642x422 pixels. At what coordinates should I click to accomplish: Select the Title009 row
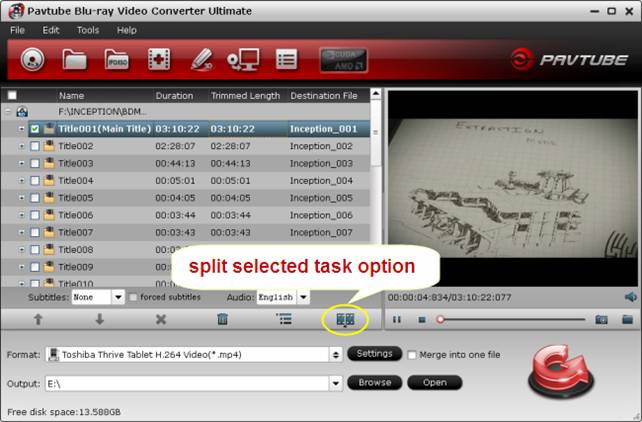pos(76,267)
